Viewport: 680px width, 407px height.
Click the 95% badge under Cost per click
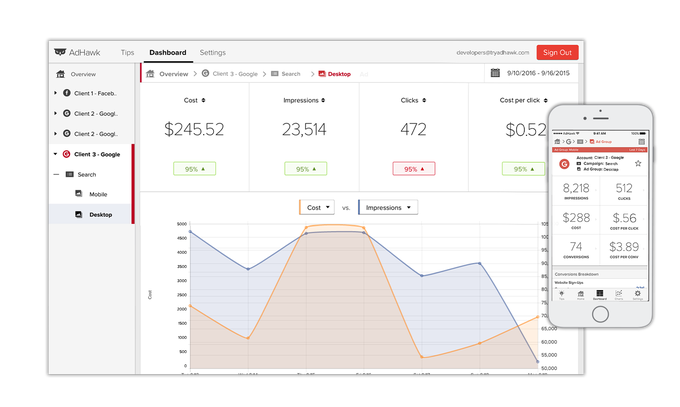point(523,169)
